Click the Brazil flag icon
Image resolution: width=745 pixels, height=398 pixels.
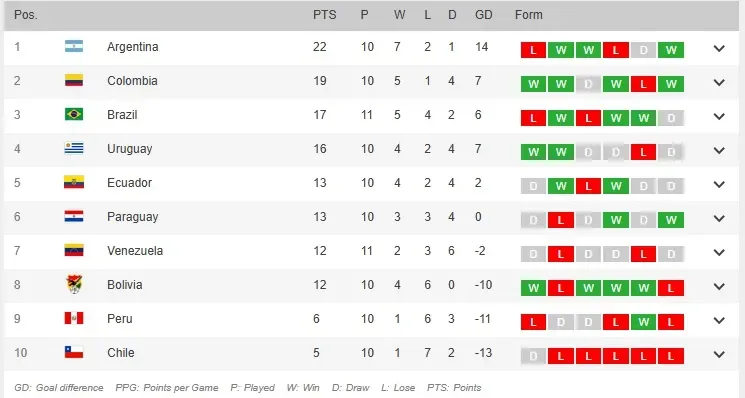coord(74,114)
